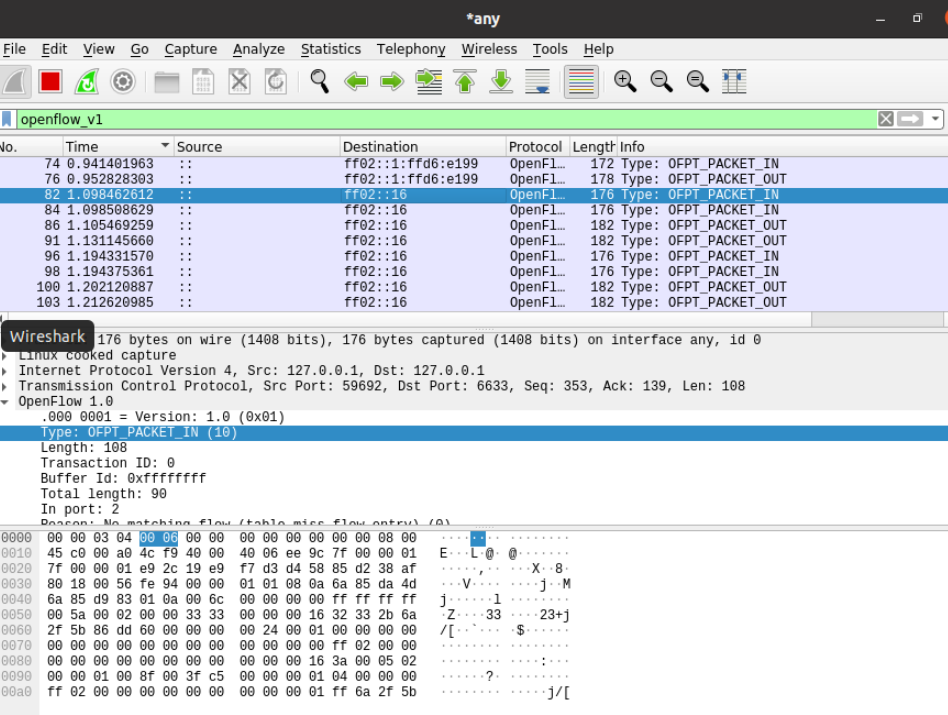Select Version: 1.0 (0x01) field

(x=474, y=417)
